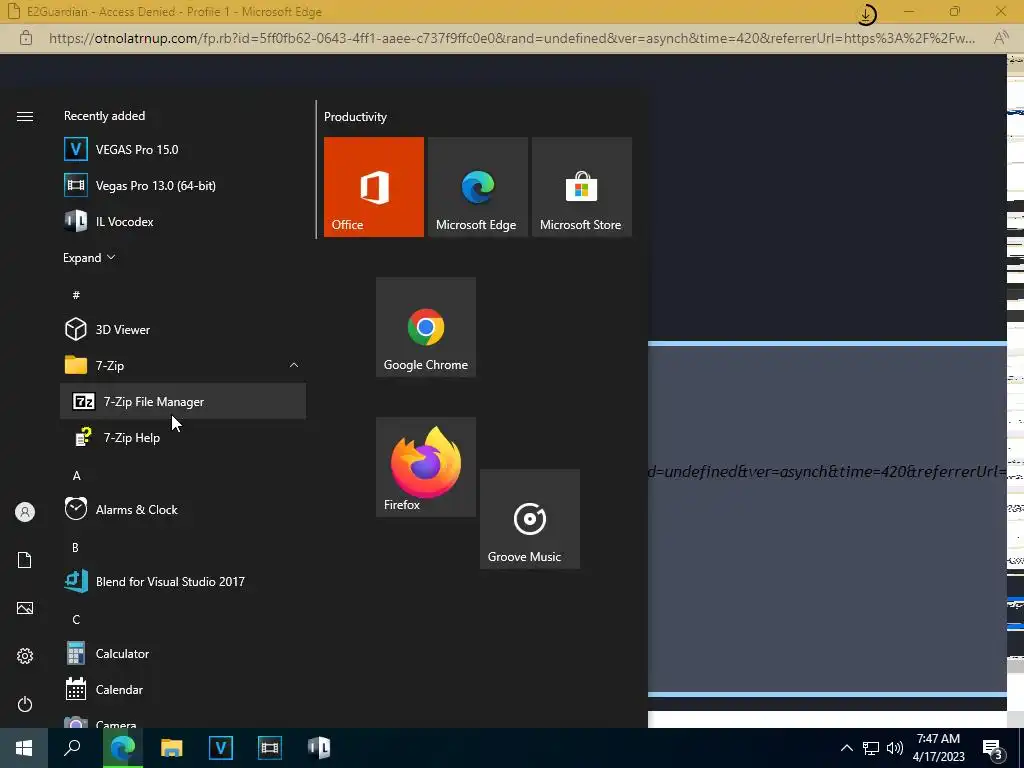Open VEGAS Pro 15 taskbar icon
The image size is (1024, 768).
221,748
